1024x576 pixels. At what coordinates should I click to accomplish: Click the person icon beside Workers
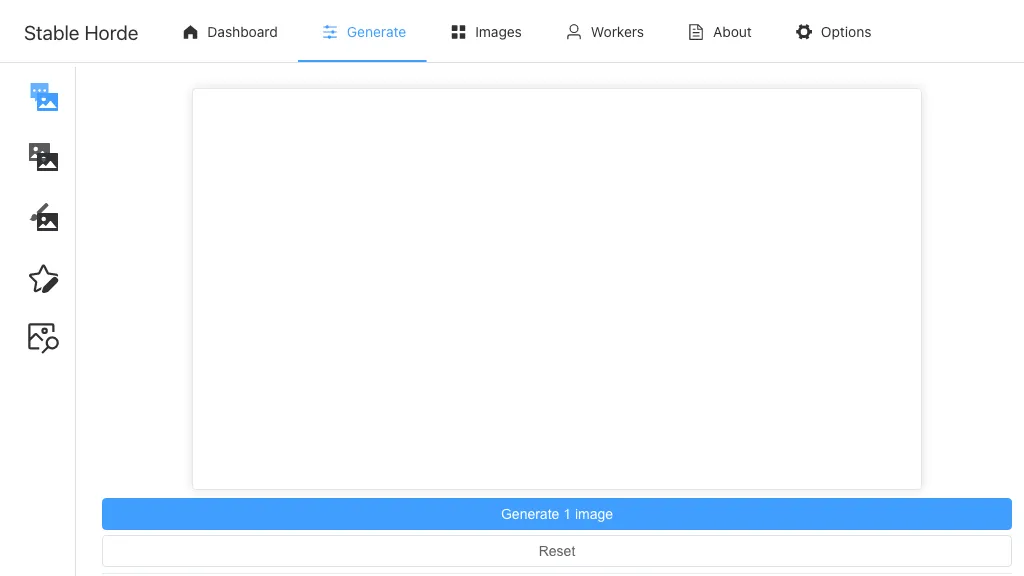573,31
